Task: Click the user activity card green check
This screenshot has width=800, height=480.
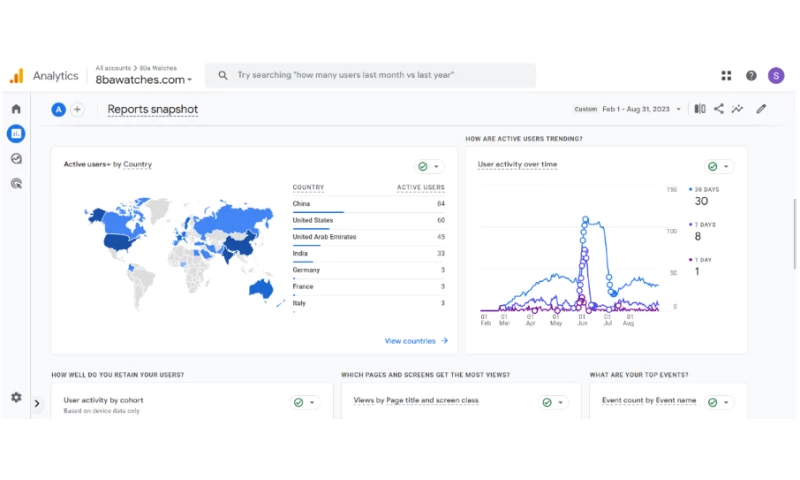Action: coord(712,166)
